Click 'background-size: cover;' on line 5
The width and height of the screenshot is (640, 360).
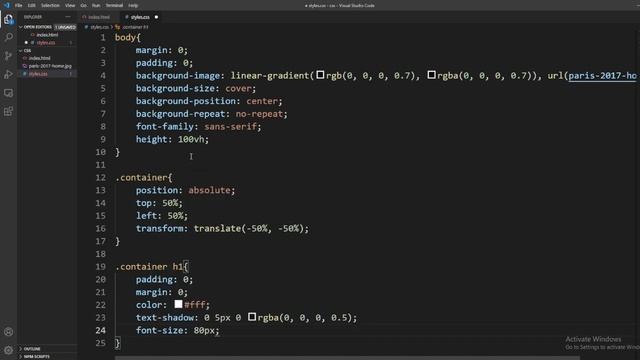point(196,89)
